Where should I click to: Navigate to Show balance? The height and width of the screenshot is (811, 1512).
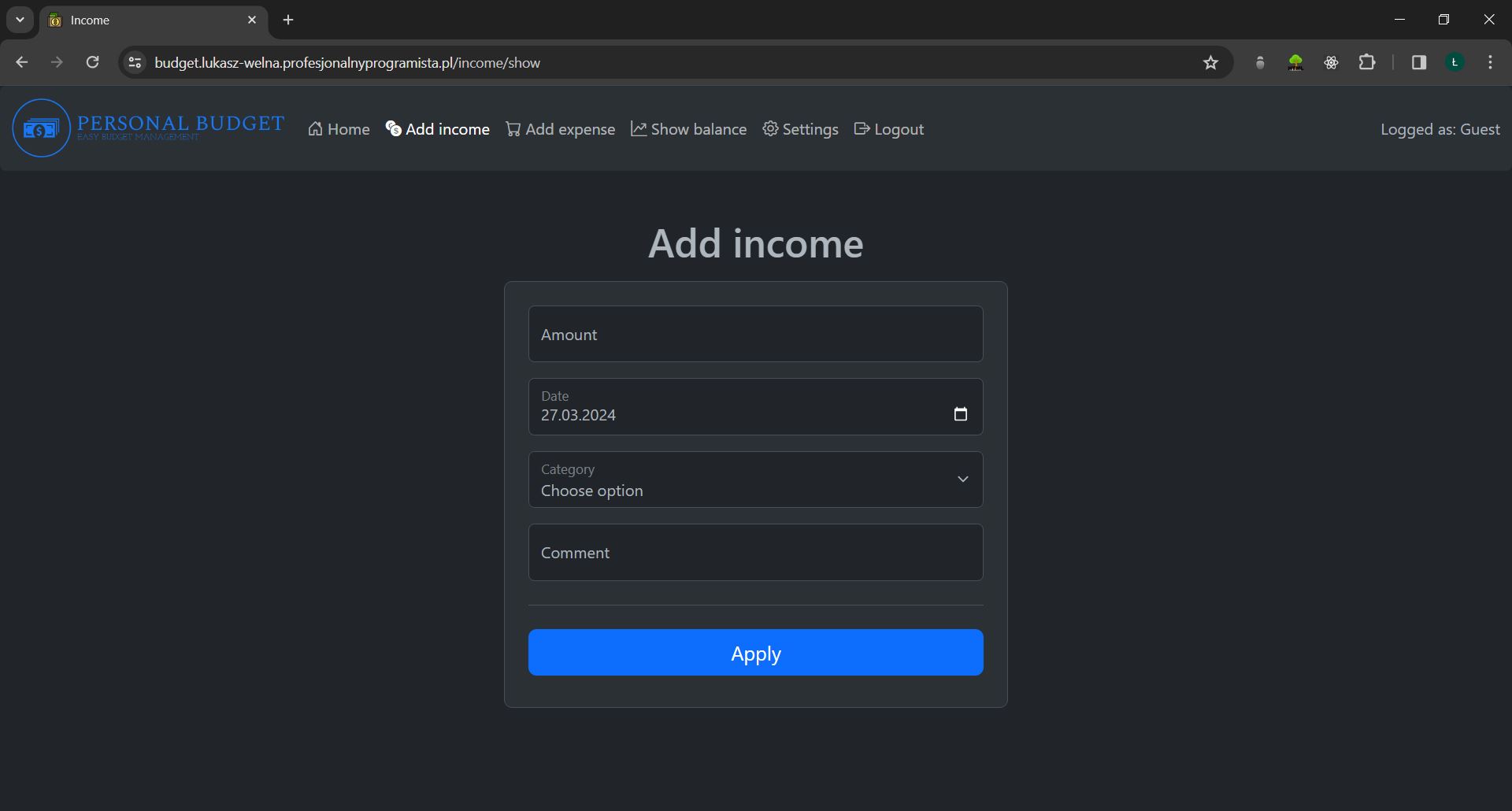click(x=688, y=129)
